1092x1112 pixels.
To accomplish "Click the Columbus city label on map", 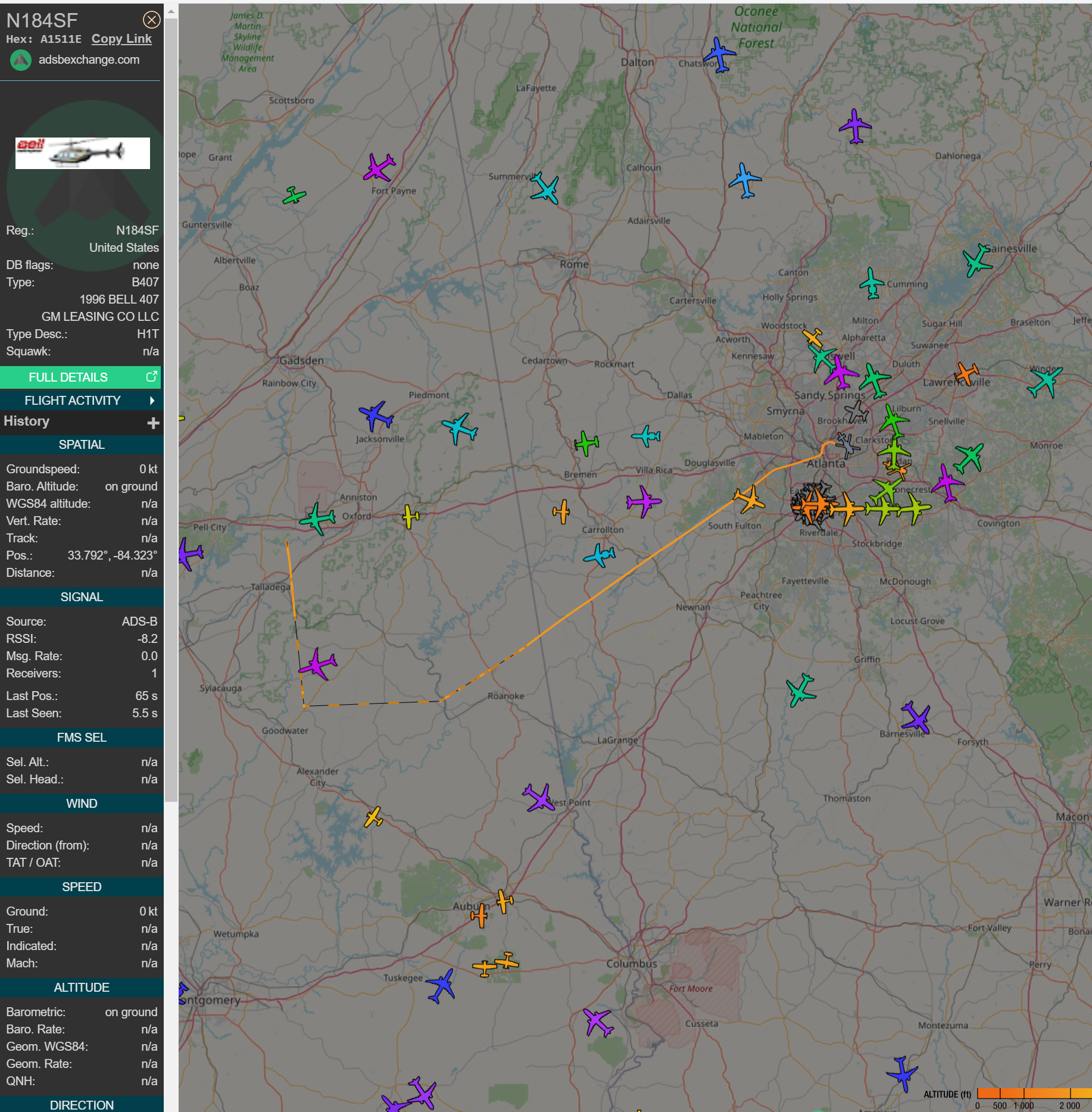I will [632, 964].
